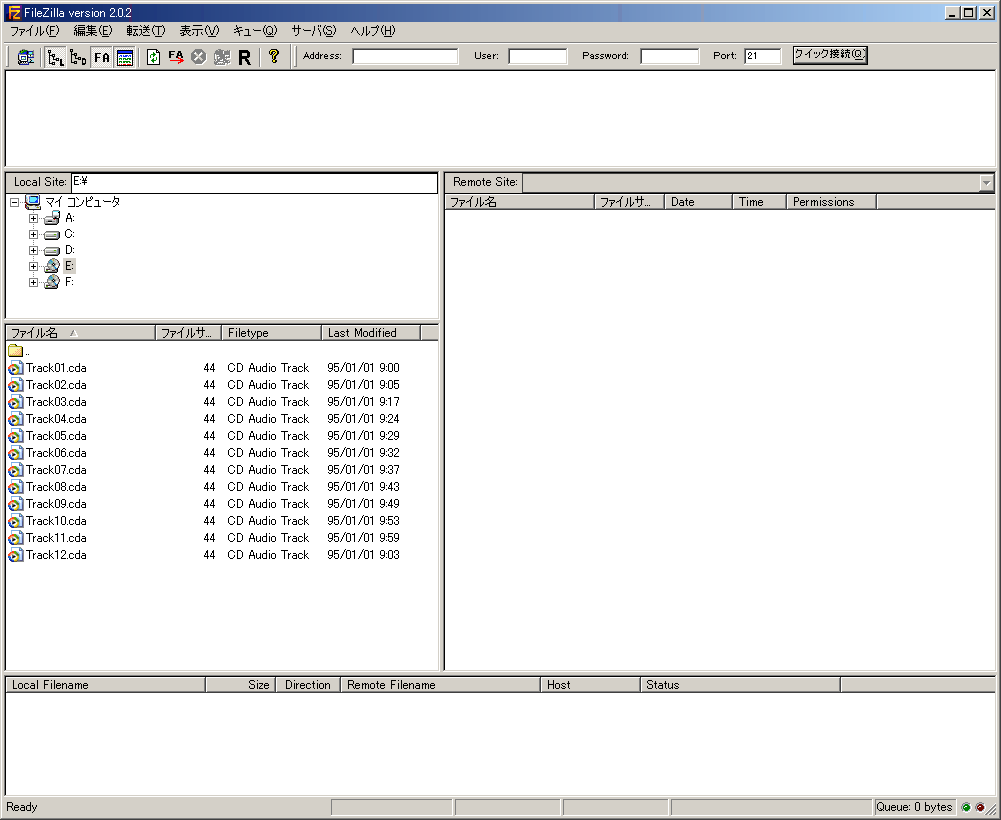Viewport: 1001px width, 820px height.
Task: Open help with the question mark icon
Action: click(274, 56)
